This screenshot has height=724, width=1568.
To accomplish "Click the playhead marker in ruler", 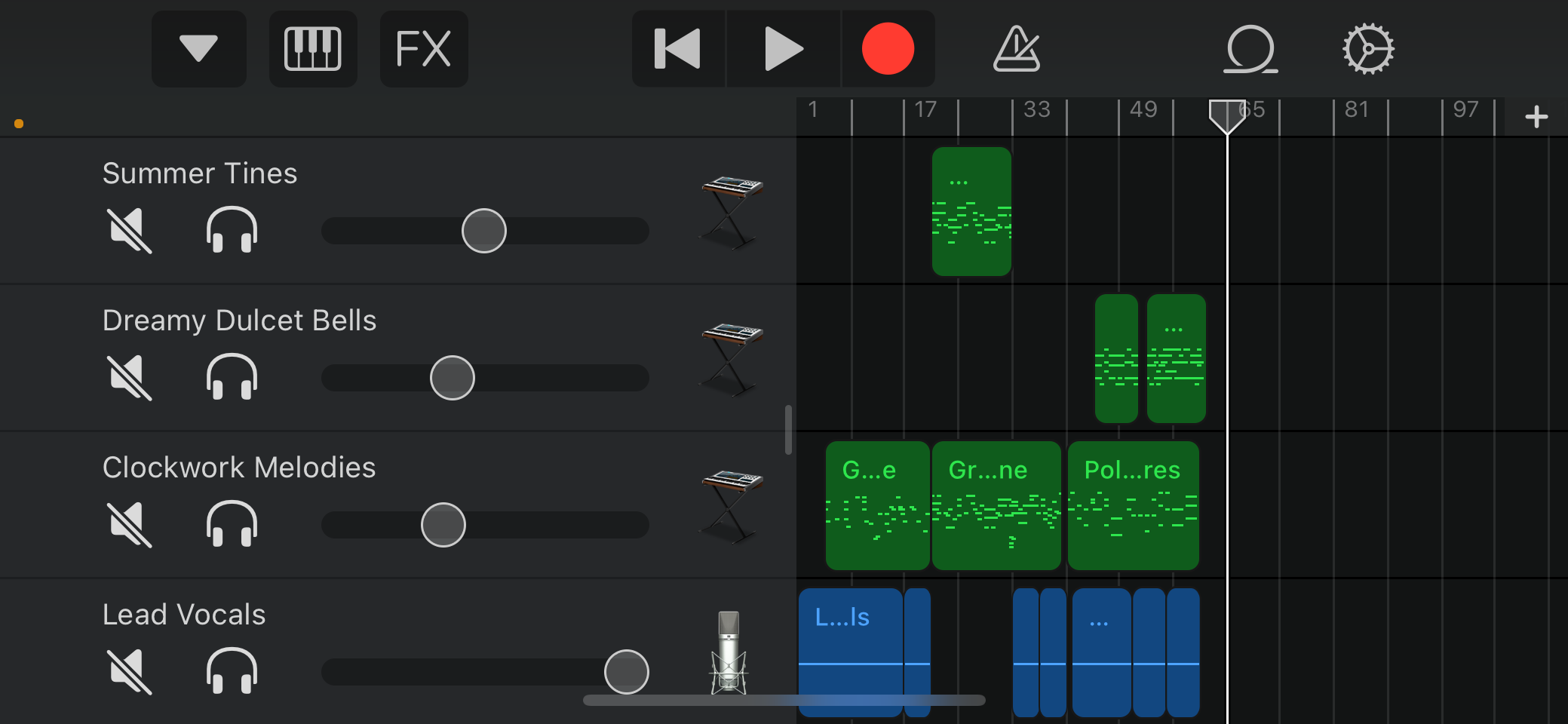I will [x=1227, y=116].
